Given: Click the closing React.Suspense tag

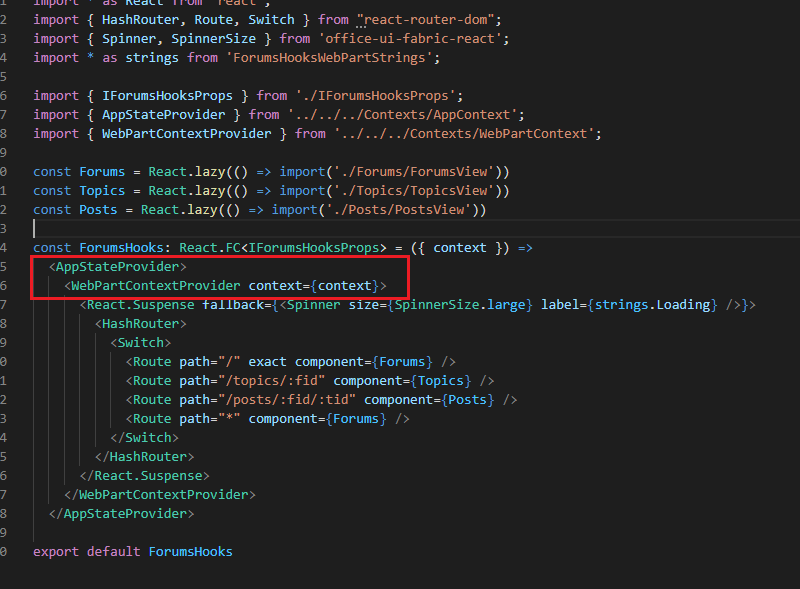Looking at the screenshot, I should click(145, 475).
